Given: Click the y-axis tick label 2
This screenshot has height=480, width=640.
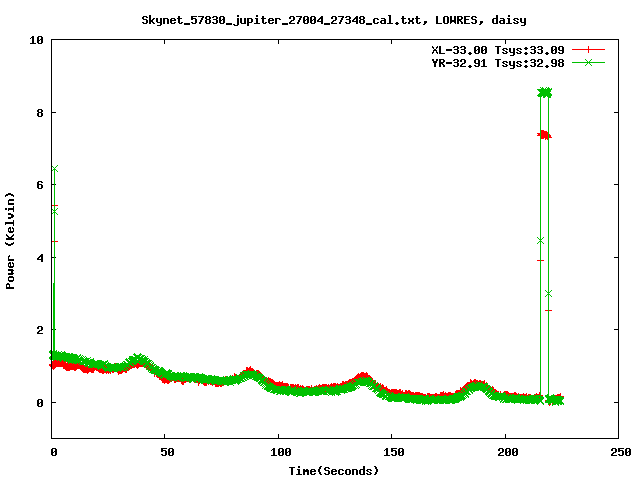Looking at the screenshot, I should 40,330.
